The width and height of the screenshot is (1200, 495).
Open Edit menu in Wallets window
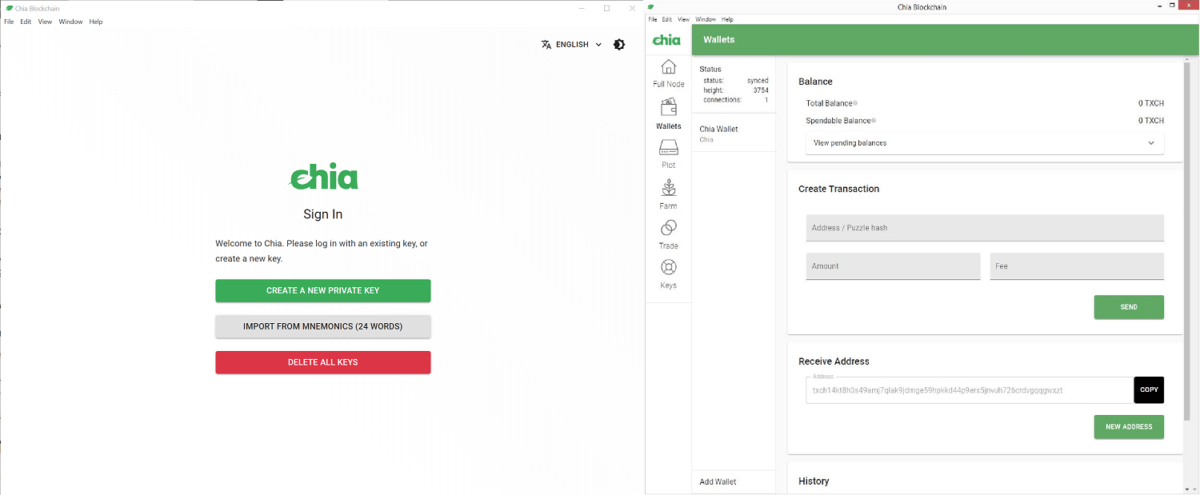(x=667, y=19)
